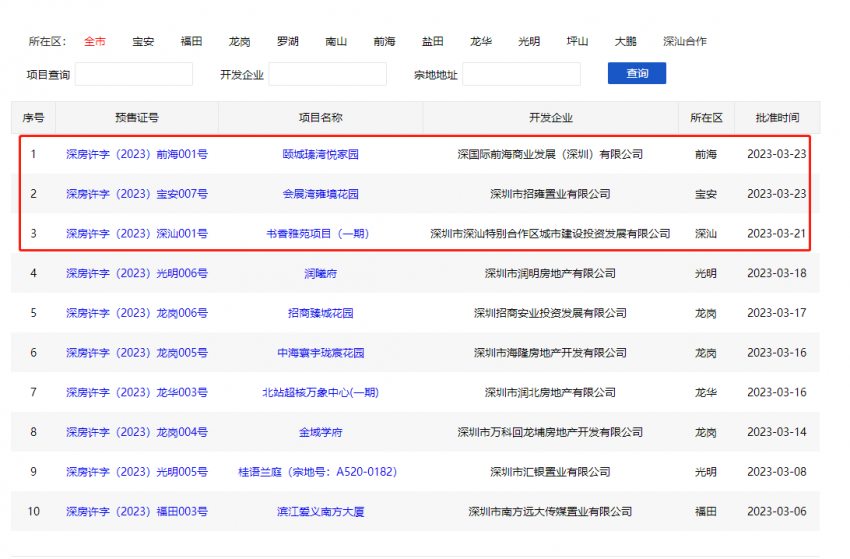Open project 桂语兰庭 A520-0182
The width and height of the screenshot is (850, 559).
318,472
